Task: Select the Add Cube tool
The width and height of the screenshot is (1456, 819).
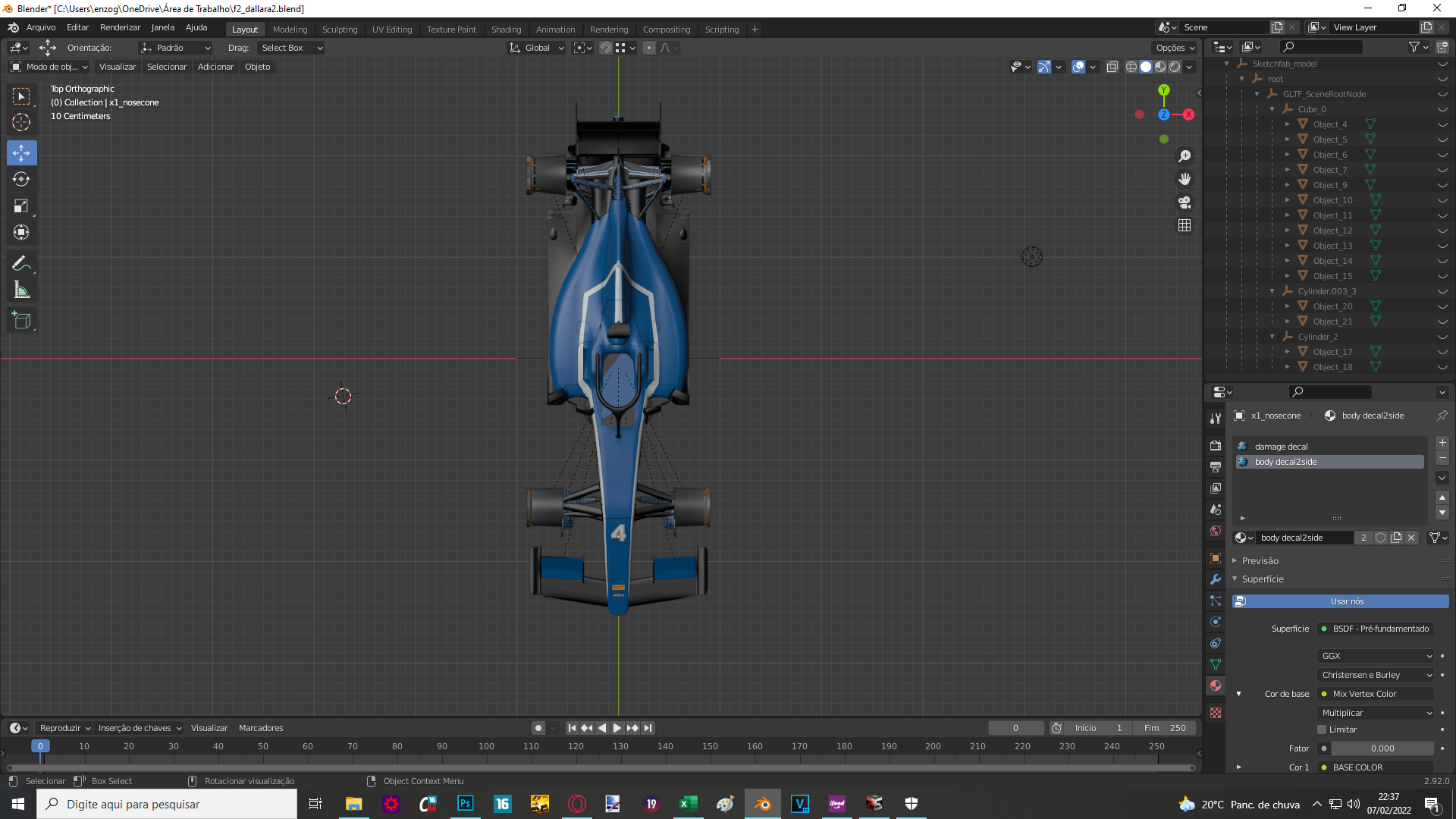Action: (21, 320)
